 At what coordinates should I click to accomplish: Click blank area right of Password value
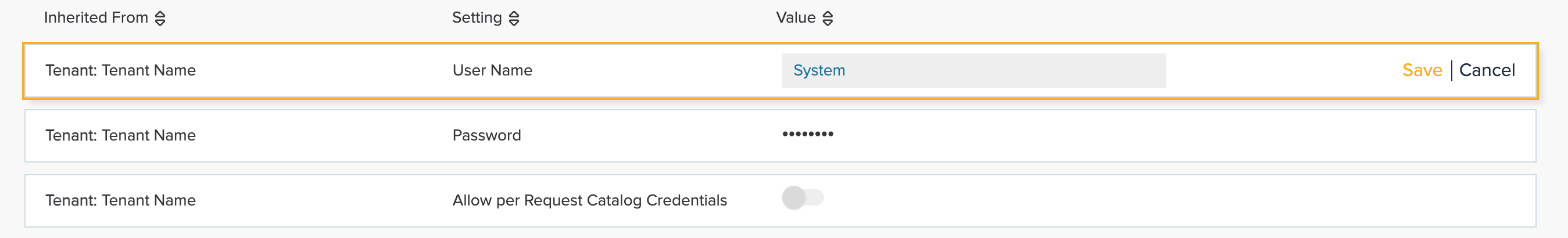(1157, 135)
